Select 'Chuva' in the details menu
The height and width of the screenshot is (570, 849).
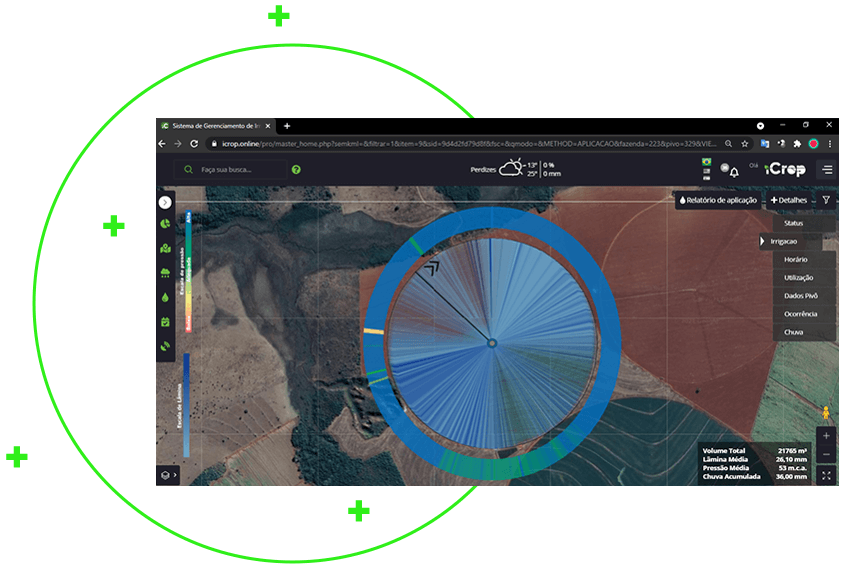coord(804,332)
